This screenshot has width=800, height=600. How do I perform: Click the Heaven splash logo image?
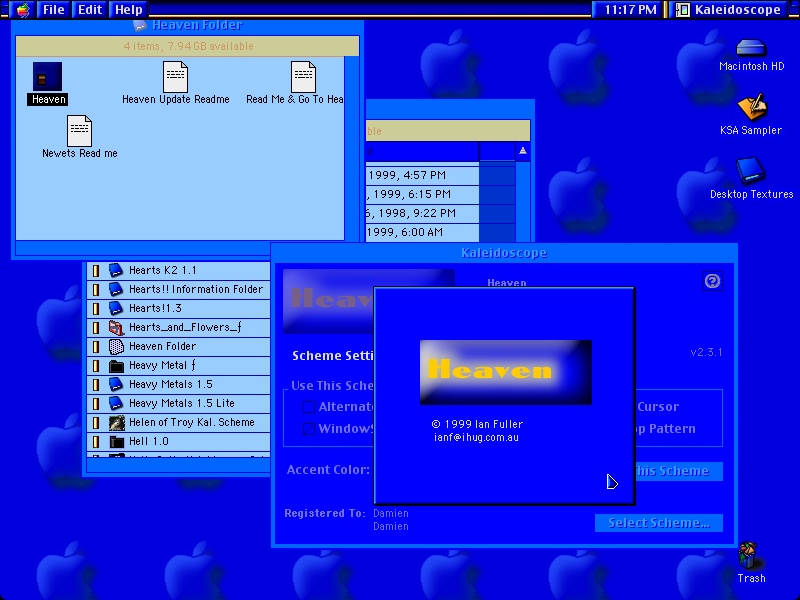tap(506, 372)
